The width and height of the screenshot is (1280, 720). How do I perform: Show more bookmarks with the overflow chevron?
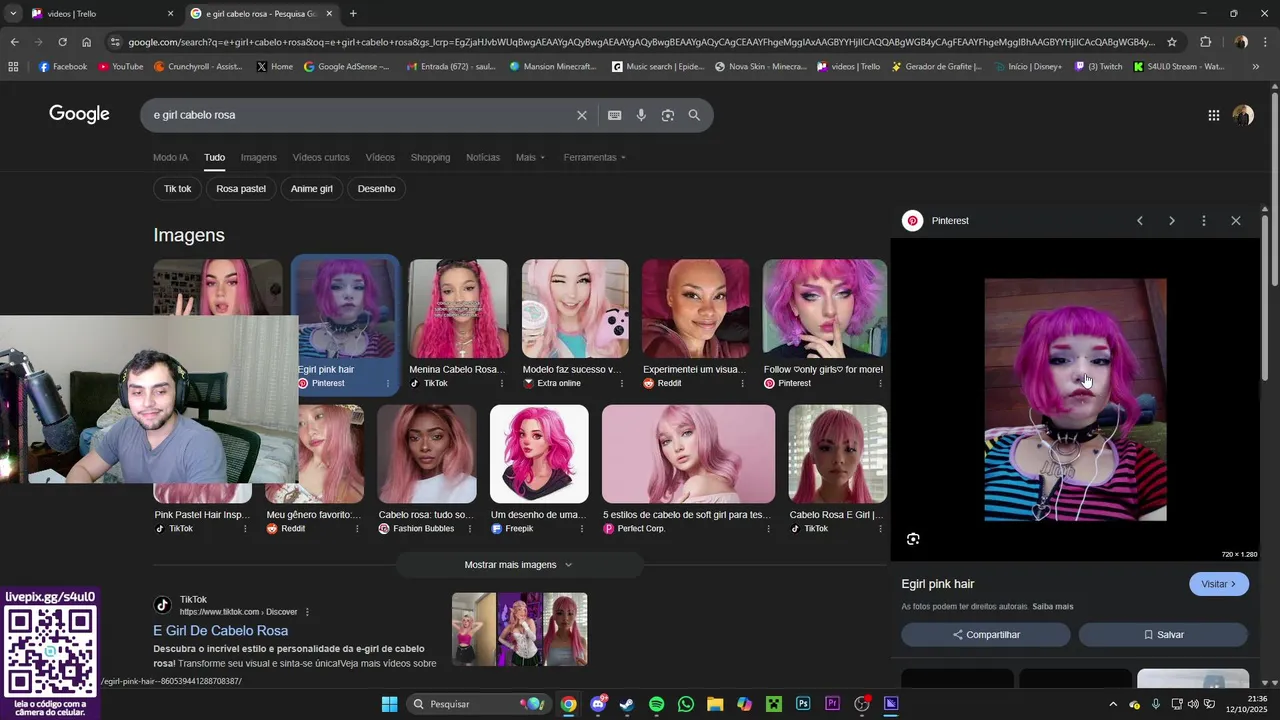(x=1256, y=67)
